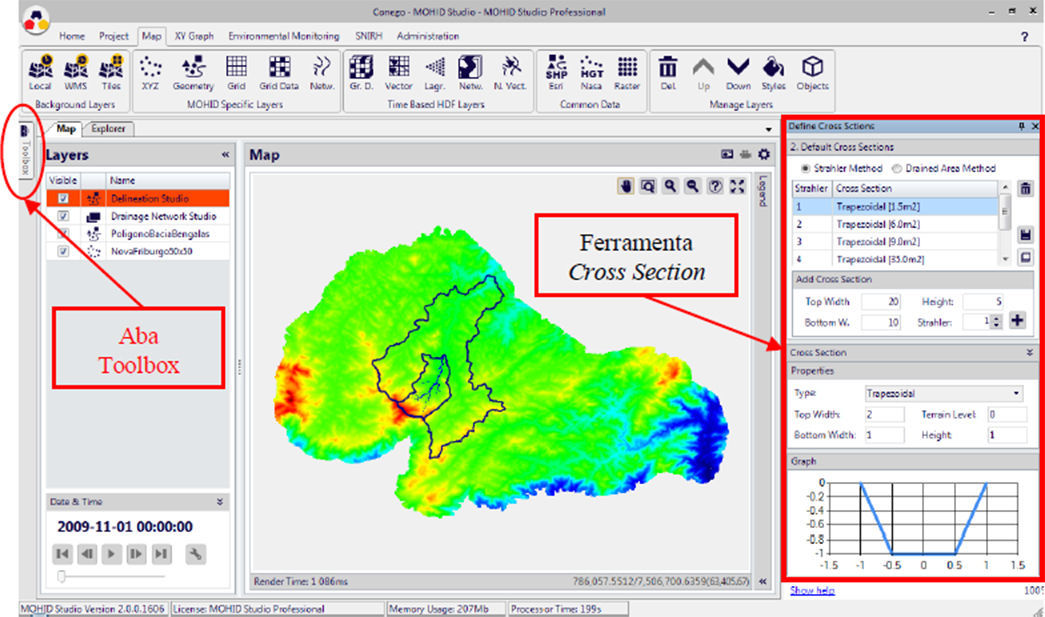
Task: Select the Drained Area Method radio button
Action: (897, 168)
